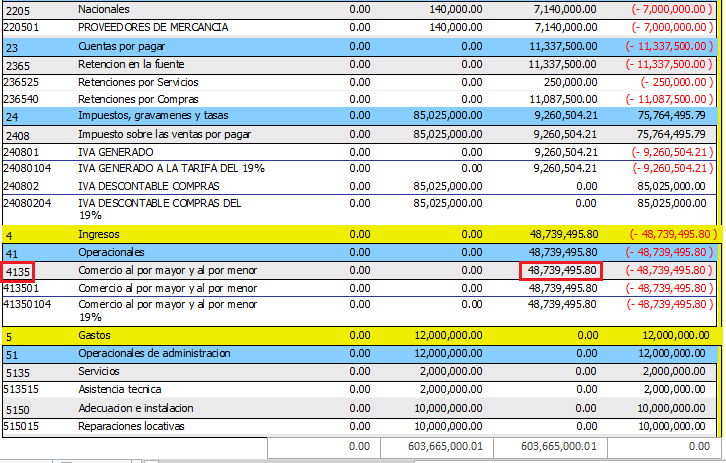Select the Gastos group row
Screen dimensions: 726x463
pyautogui.click(x=361, y=336)
